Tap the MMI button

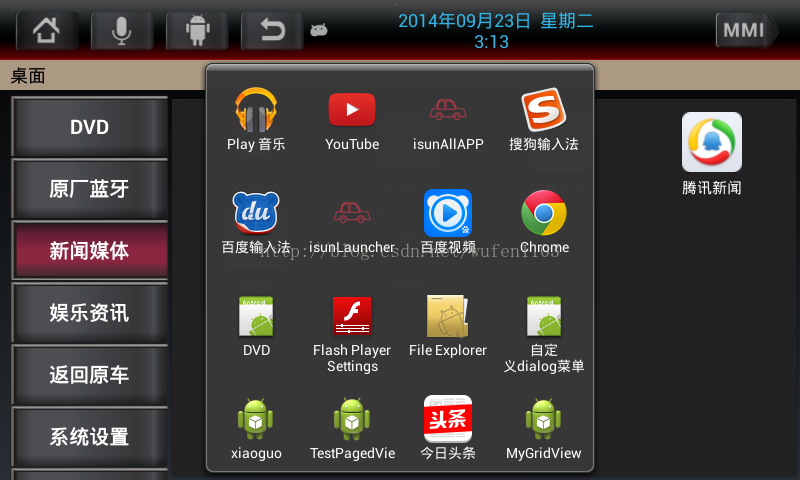tap(746, 30)
